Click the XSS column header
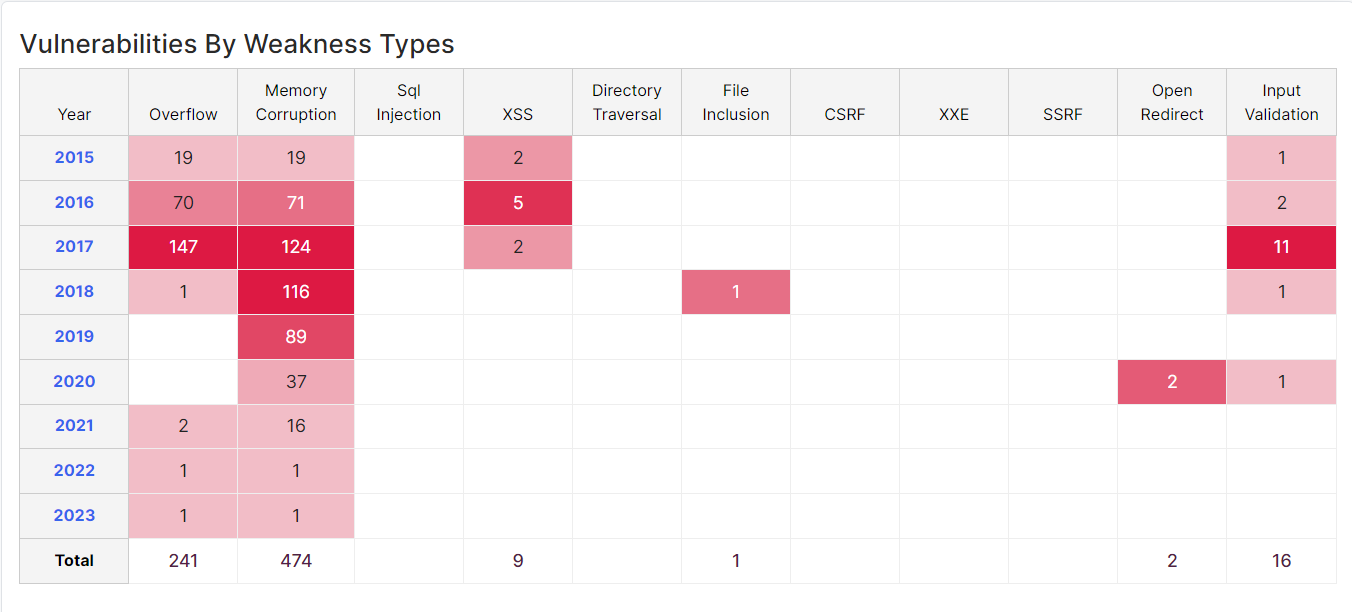The image size is (1352, 612). pyautogui.click(x=517, y=102)
